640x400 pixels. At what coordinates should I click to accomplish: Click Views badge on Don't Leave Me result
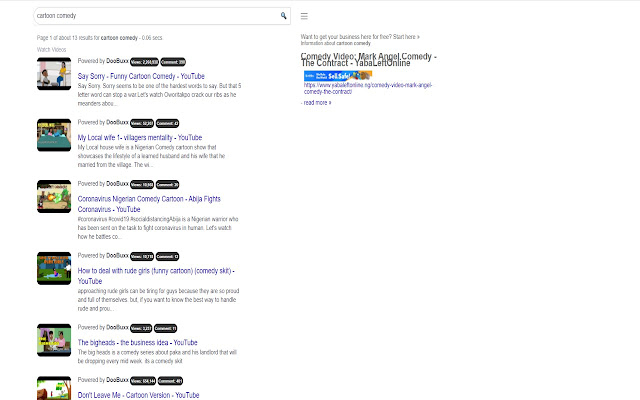tap(143, 381)
